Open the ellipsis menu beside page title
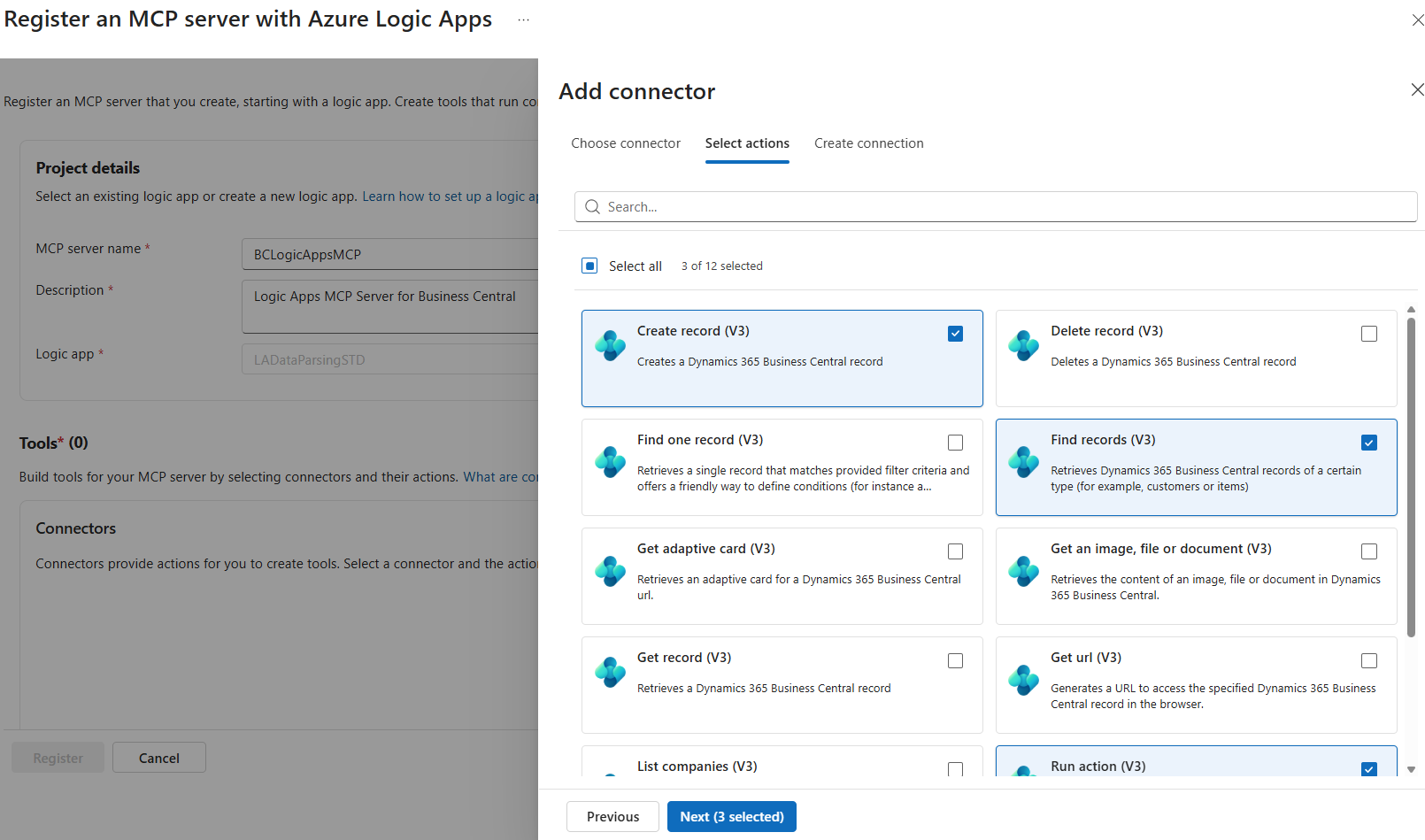 coord(523,19)
